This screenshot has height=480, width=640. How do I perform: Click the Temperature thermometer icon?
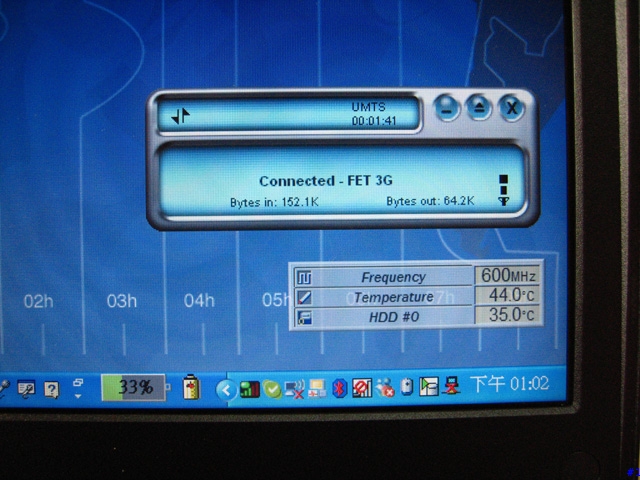click(x=304, y=298)
